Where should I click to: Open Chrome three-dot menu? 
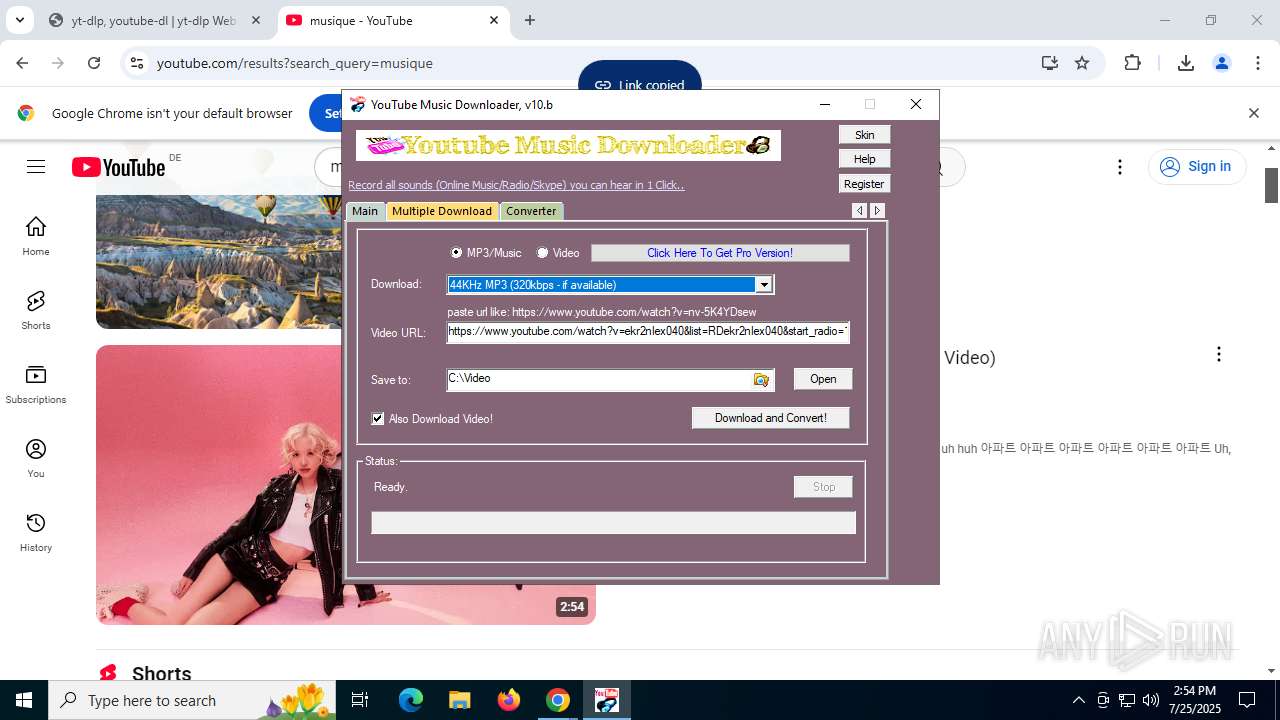click(x=1258, y=63)
